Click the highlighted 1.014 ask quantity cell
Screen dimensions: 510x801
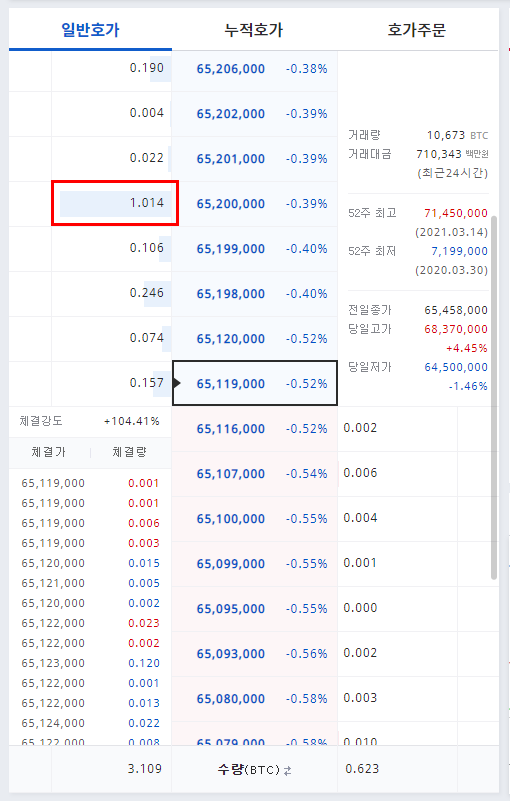pos(115,203)
